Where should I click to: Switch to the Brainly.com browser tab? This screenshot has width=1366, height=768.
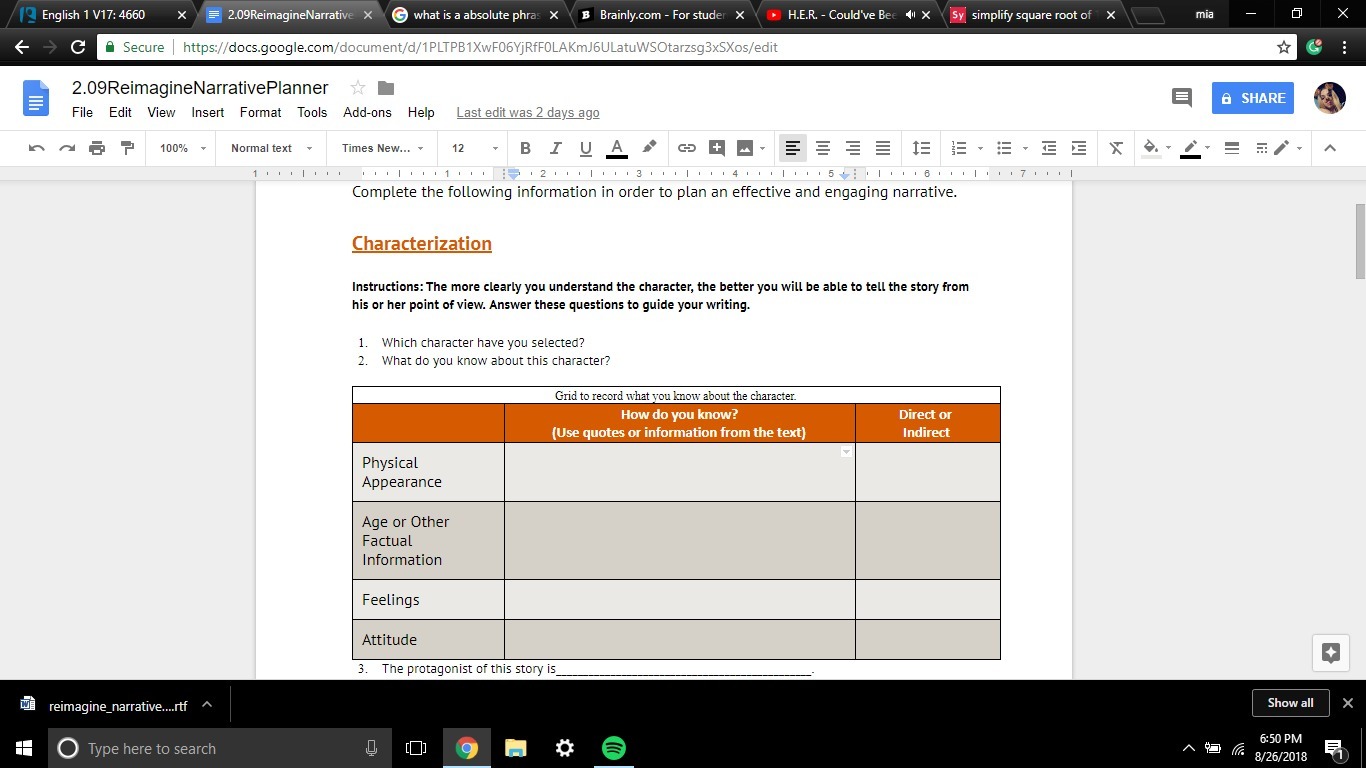click(660, 15)
